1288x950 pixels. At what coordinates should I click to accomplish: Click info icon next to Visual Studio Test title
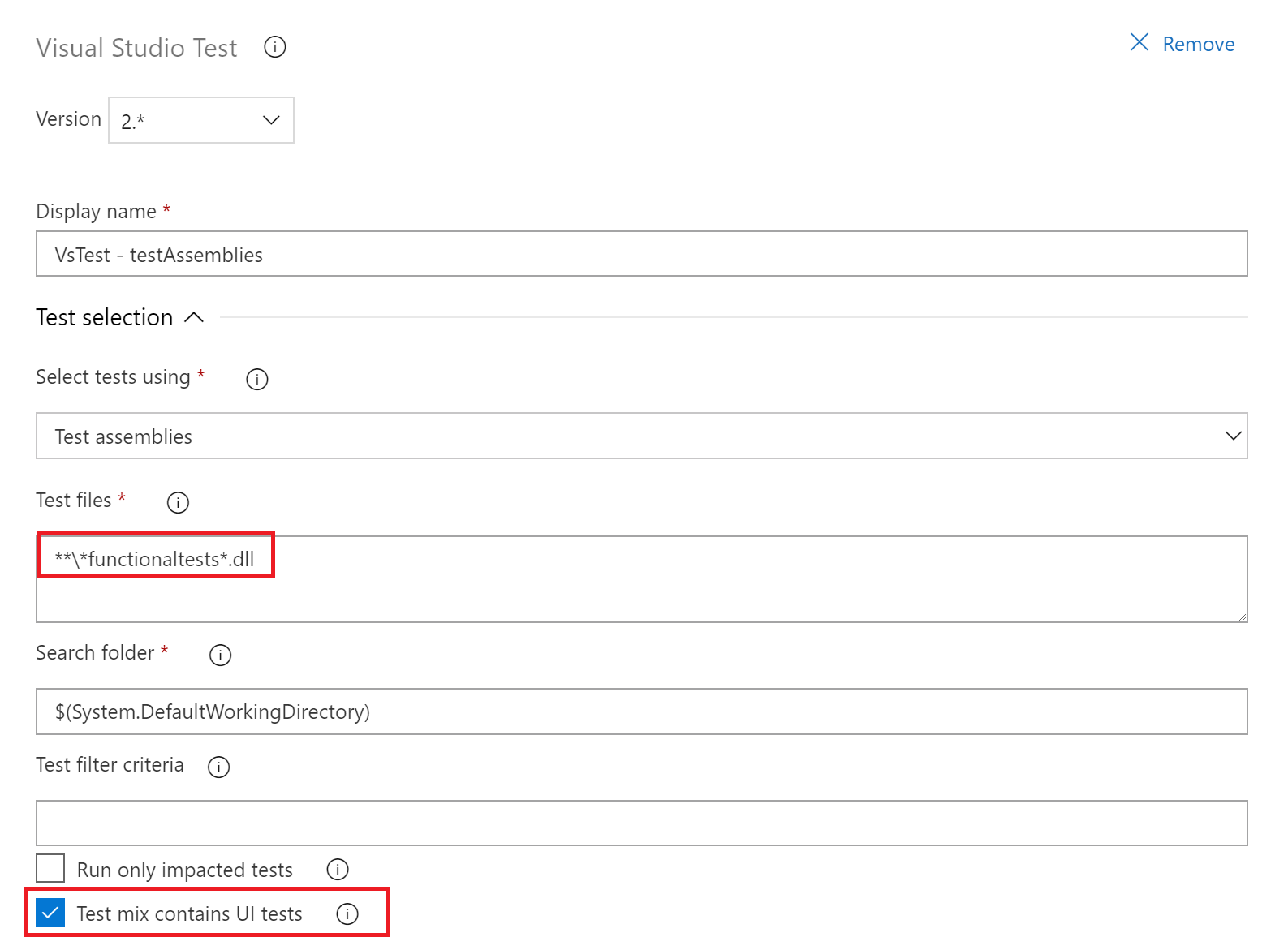(x=275, y=47)
